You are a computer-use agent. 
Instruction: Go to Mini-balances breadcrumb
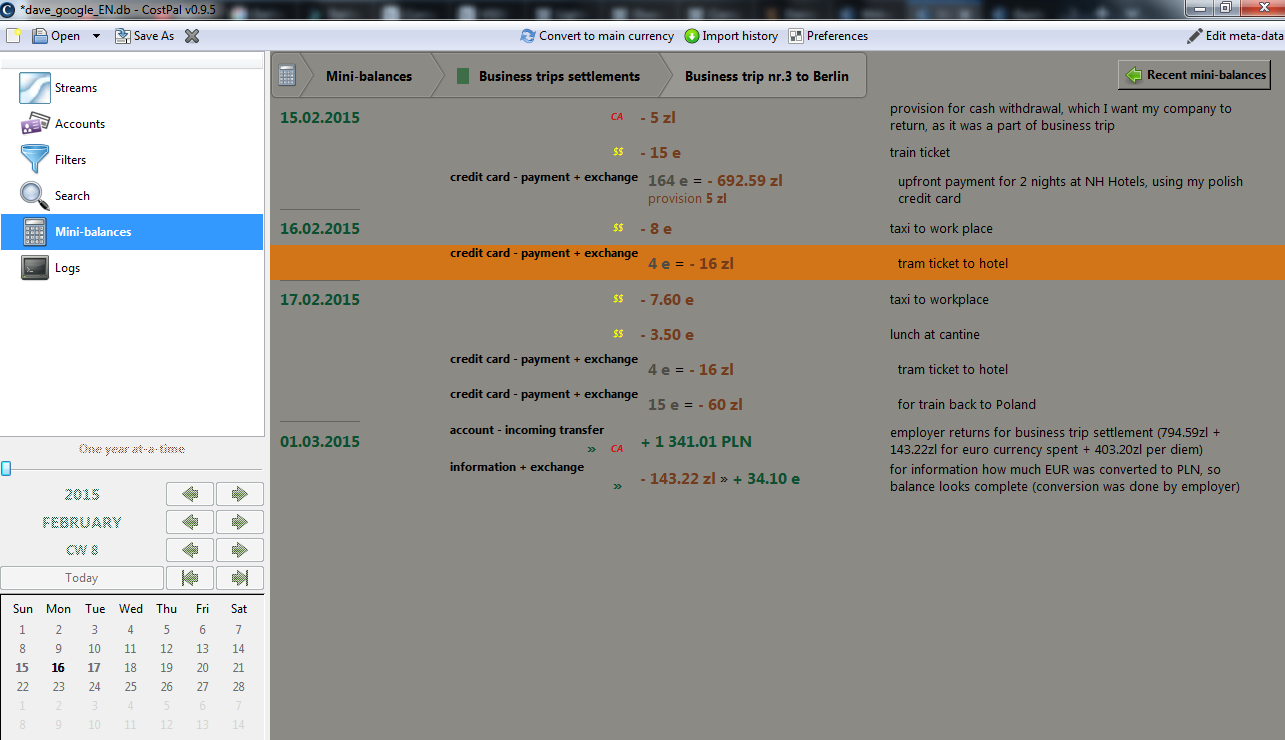point(369,76)
